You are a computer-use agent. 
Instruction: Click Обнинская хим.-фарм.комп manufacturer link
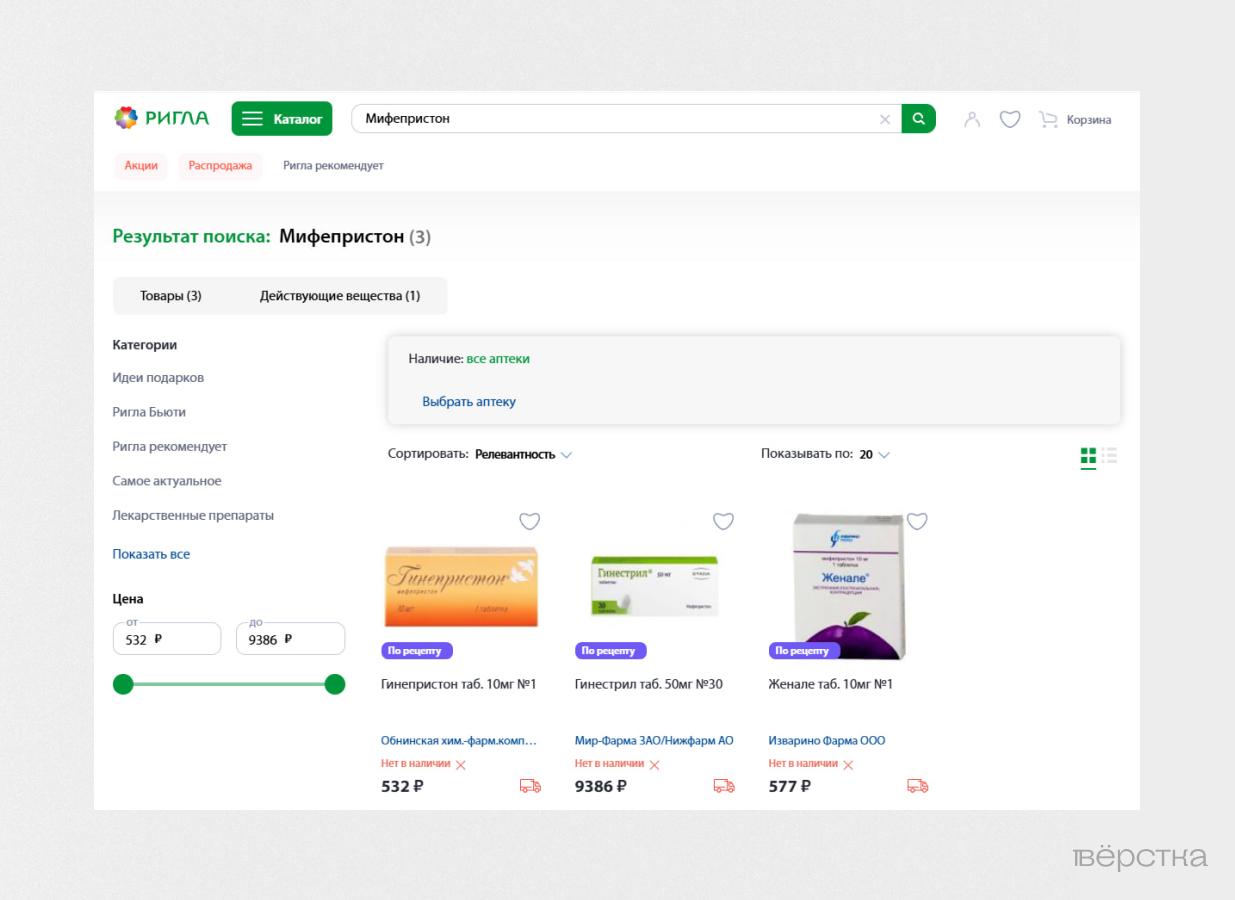click(459, 741)
